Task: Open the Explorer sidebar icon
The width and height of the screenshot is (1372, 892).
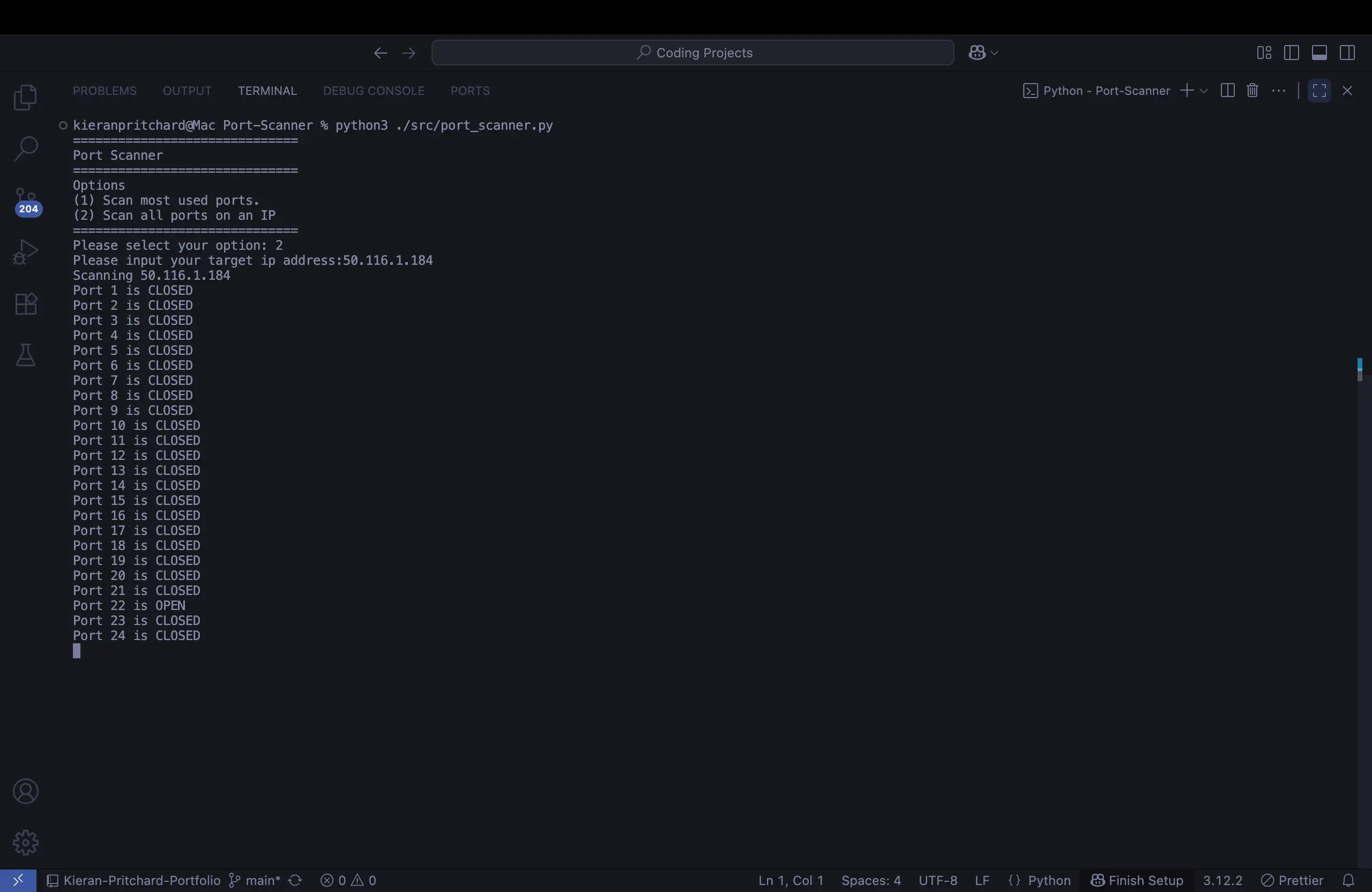Action: (x=26, y=97)
